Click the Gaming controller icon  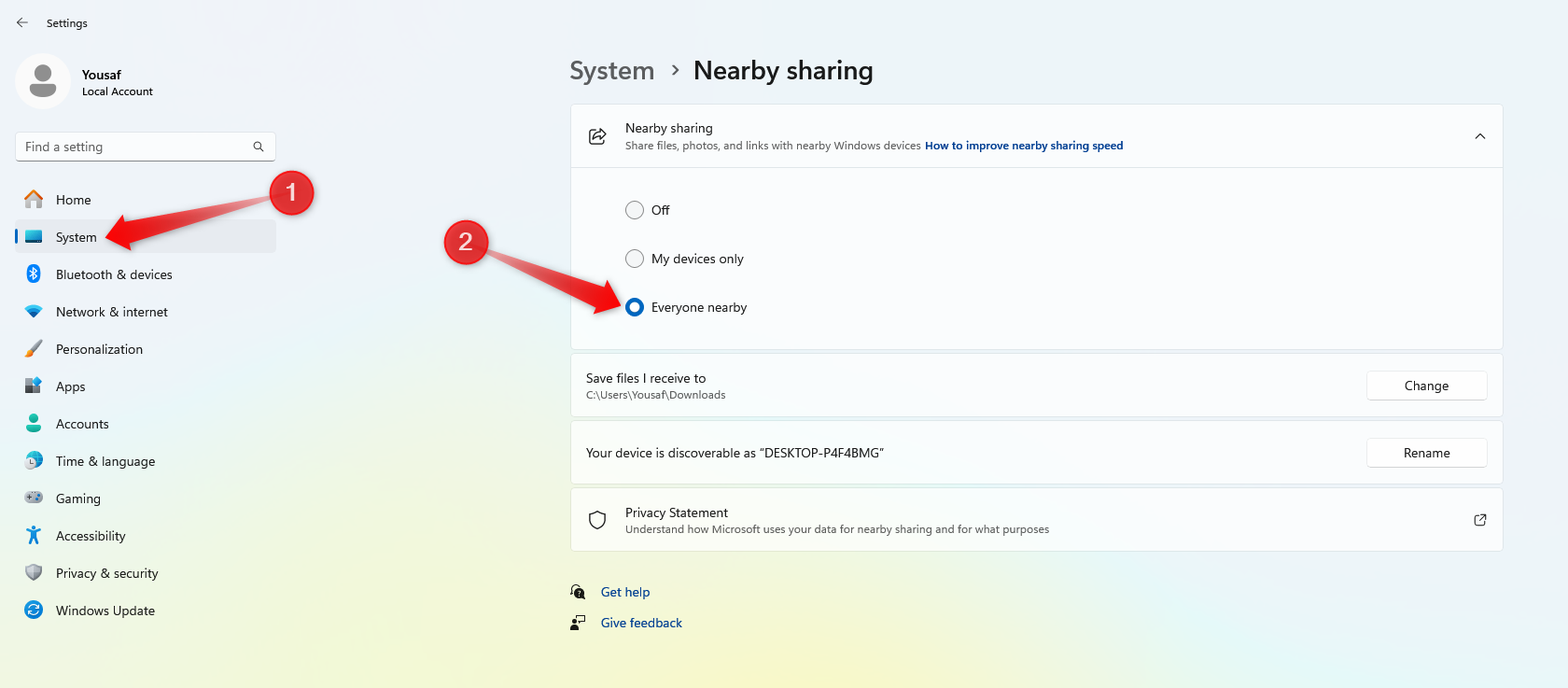tap(34, 498)
